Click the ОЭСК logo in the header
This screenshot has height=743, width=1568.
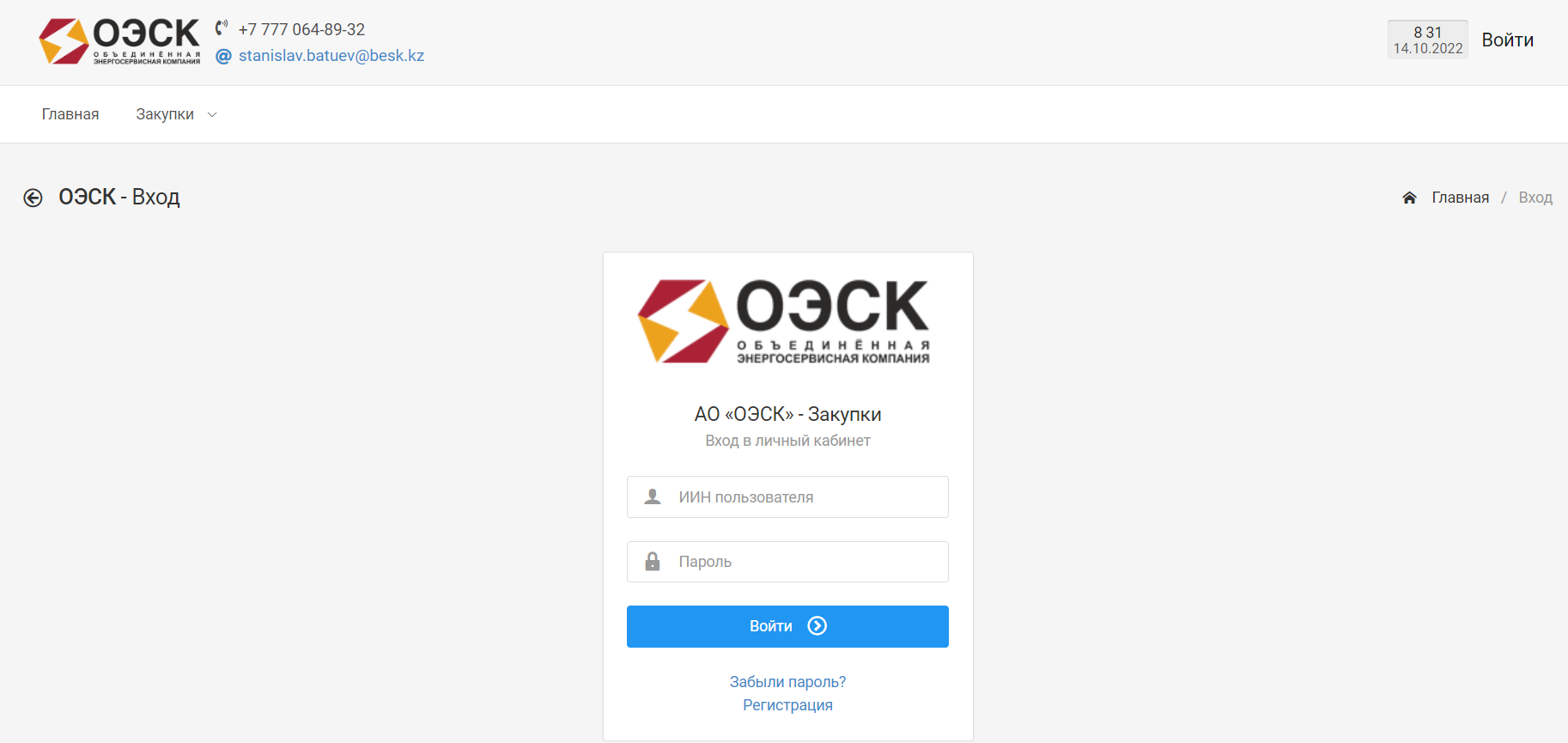pyautogui.click(x=119, y=41)
